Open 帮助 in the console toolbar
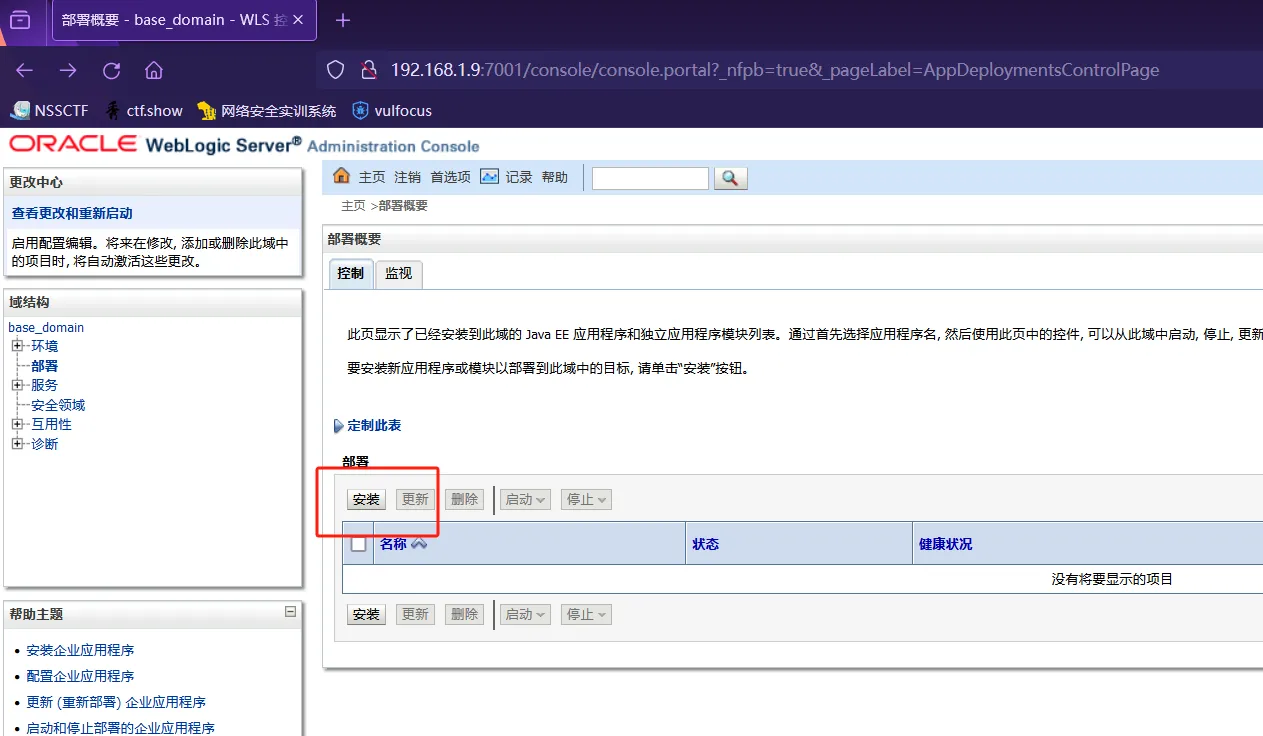1263x736 pixels. pyautogui.click(x=554, y=177)
